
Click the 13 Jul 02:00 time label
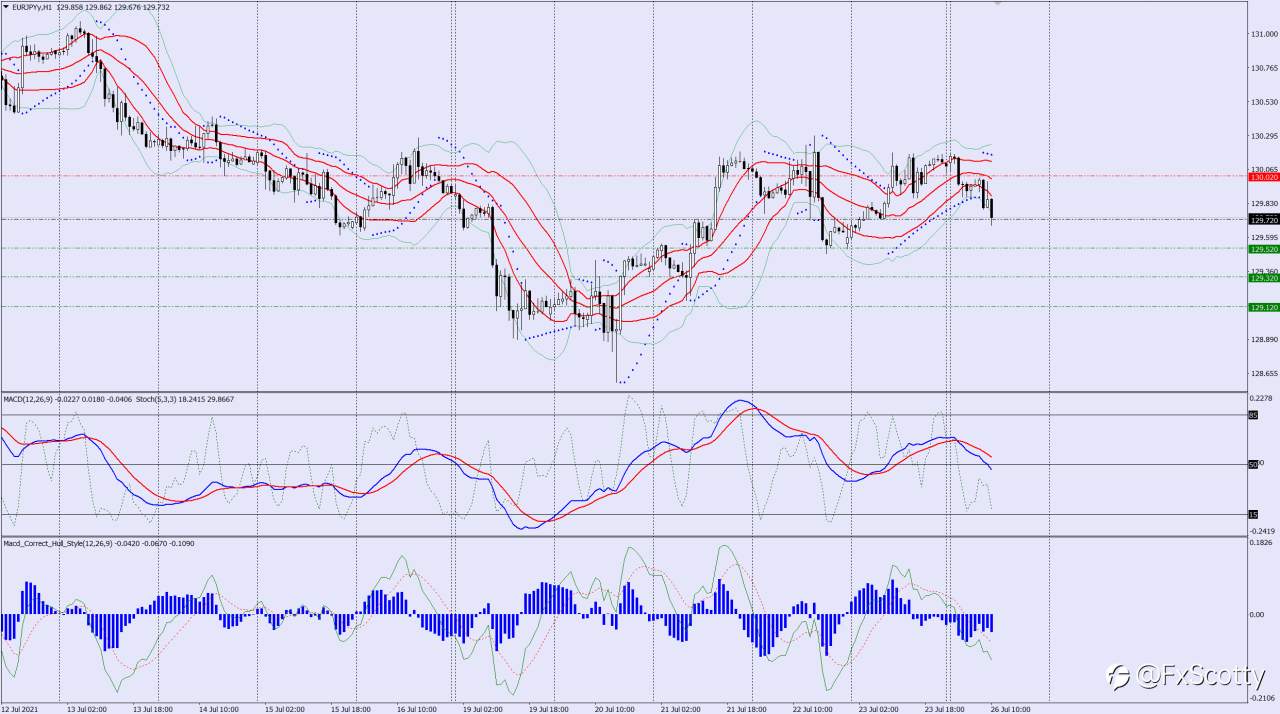[87, 708]
